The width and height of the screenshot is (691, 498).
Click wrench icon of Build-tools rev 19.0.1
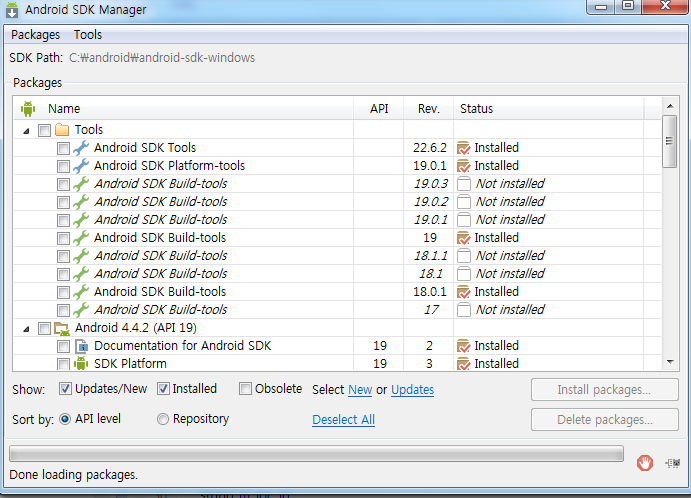point(81,220)
